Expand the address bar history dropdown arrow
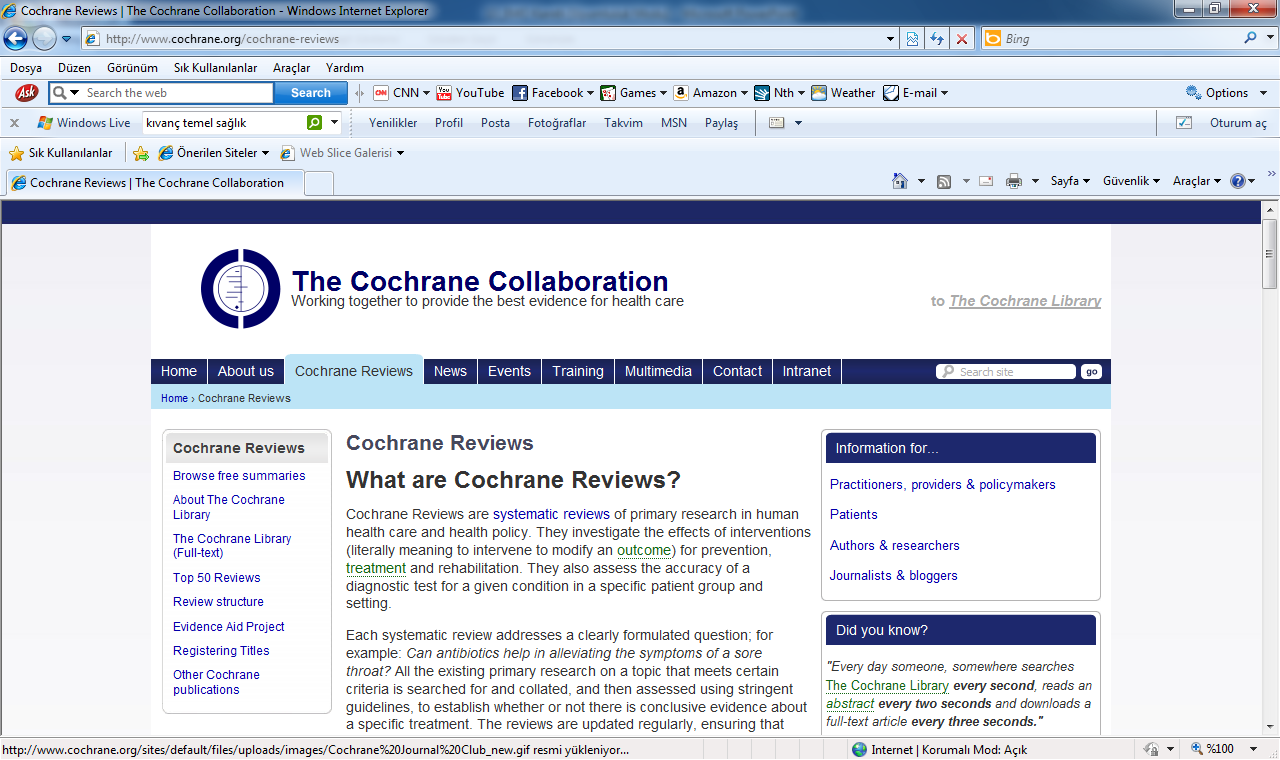1280x760 pixels. click(x=891, y=39)
